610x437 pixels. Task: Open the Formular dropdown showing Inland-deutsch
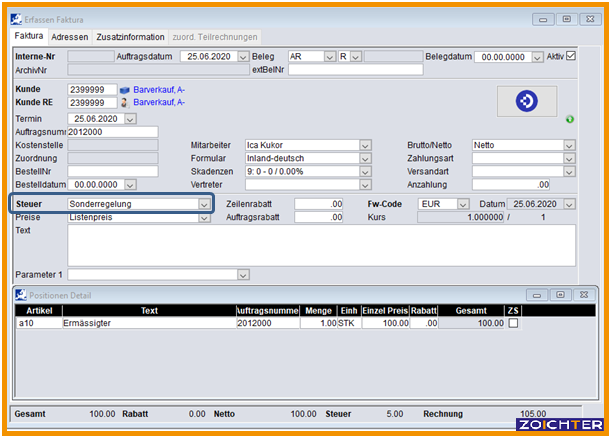[365, 158]
